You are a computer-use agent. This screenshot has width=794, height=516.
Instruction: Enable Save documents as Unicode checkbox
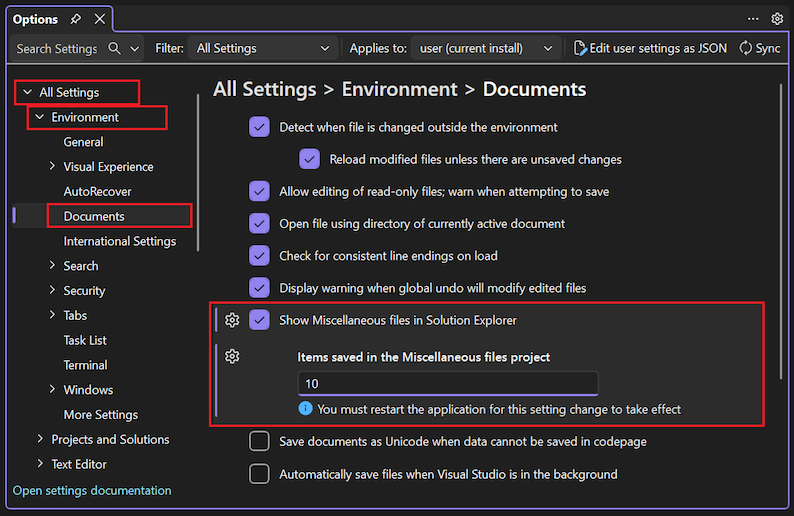point(260,442)
